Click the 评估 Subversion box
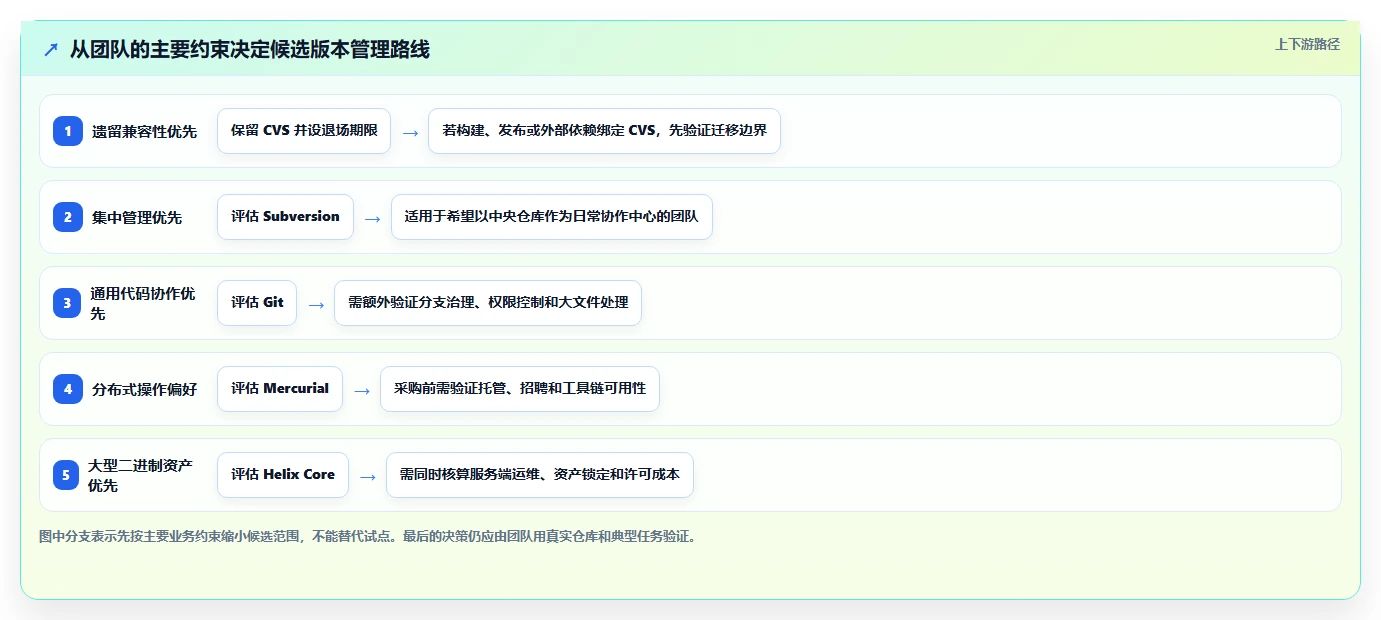This screenshot has height=620, width=1381. (285, 217)
